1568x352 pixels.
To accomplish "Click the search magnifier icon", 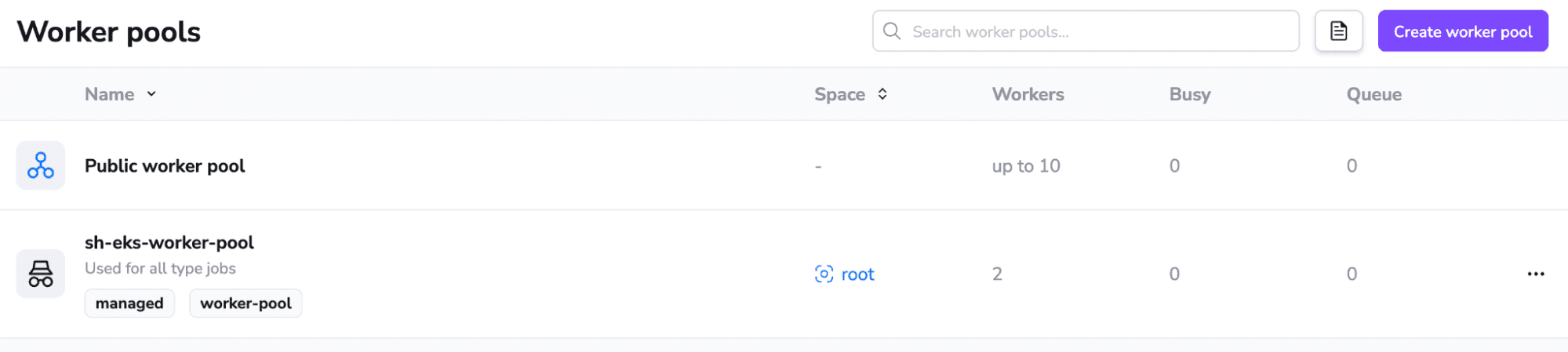I will (x=892, y=31).
